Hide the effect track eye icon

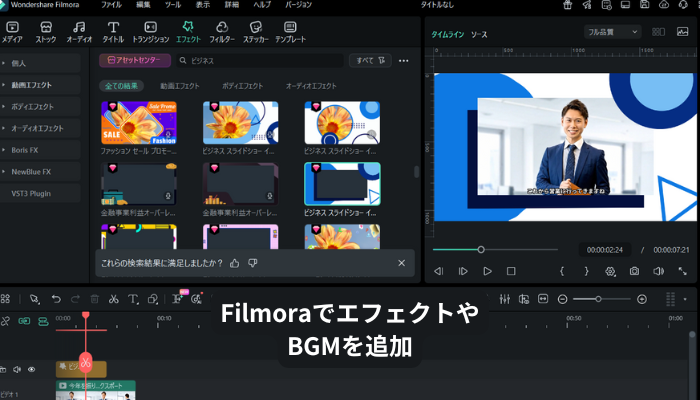(x=31, y=370)
